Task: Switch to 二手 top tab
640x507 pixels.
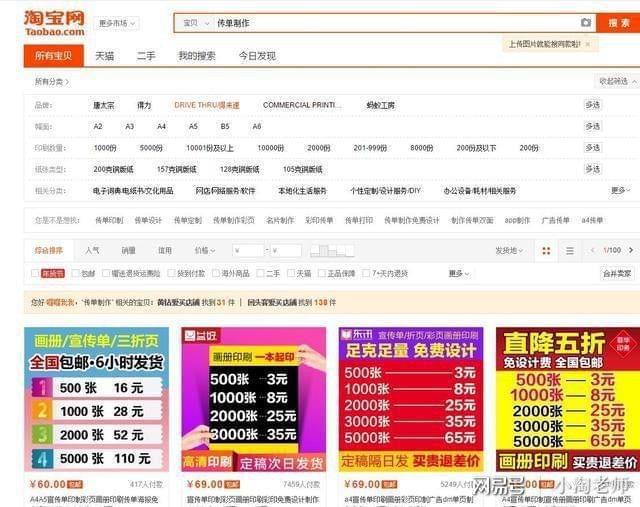Action: click(146, 56)
